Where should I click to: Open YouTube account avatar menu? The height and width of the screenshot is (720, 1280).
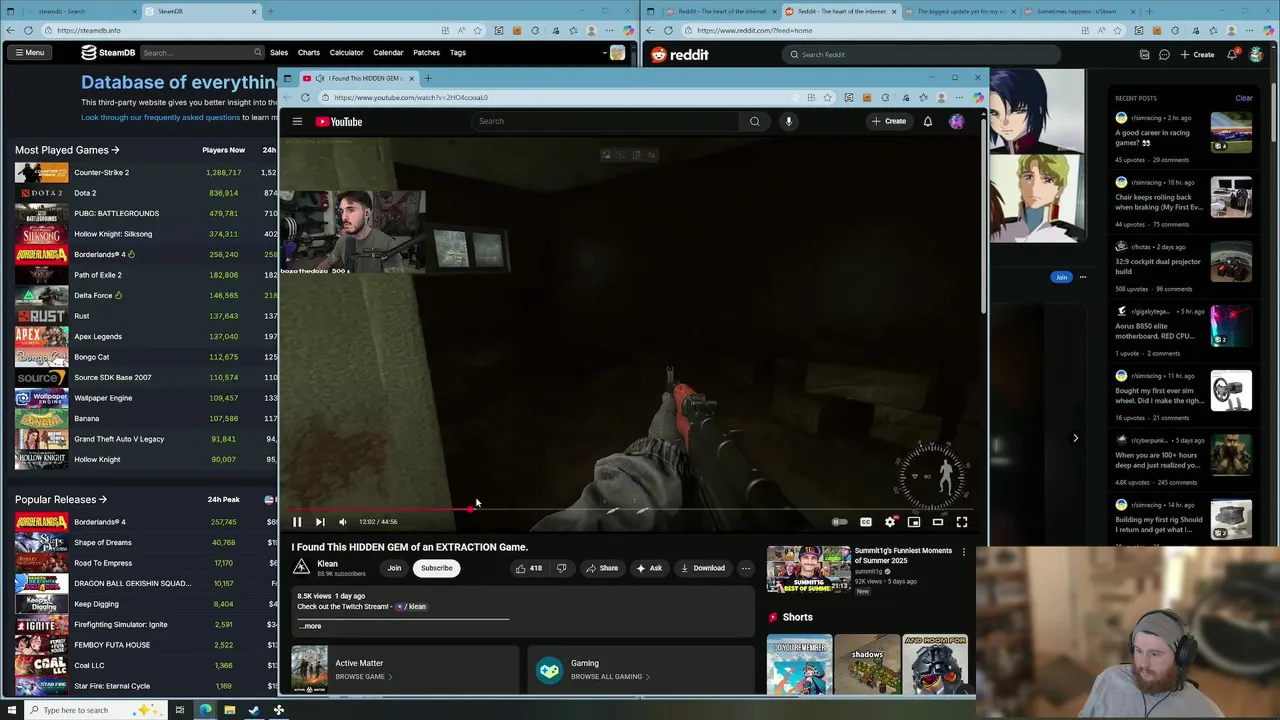click(957, 121)
